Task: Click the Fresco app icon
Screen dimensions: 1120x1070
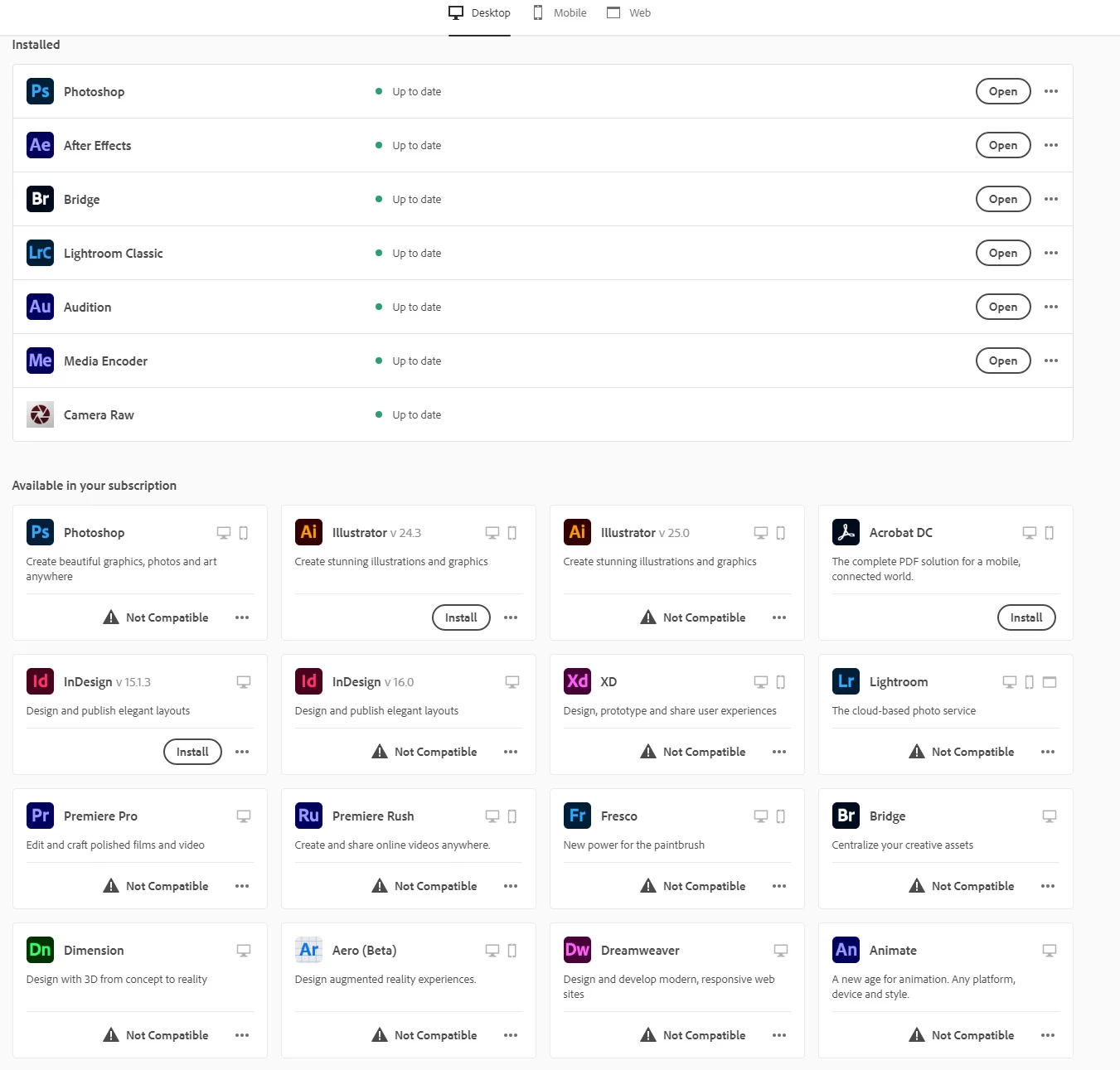Action: point(577,816)
